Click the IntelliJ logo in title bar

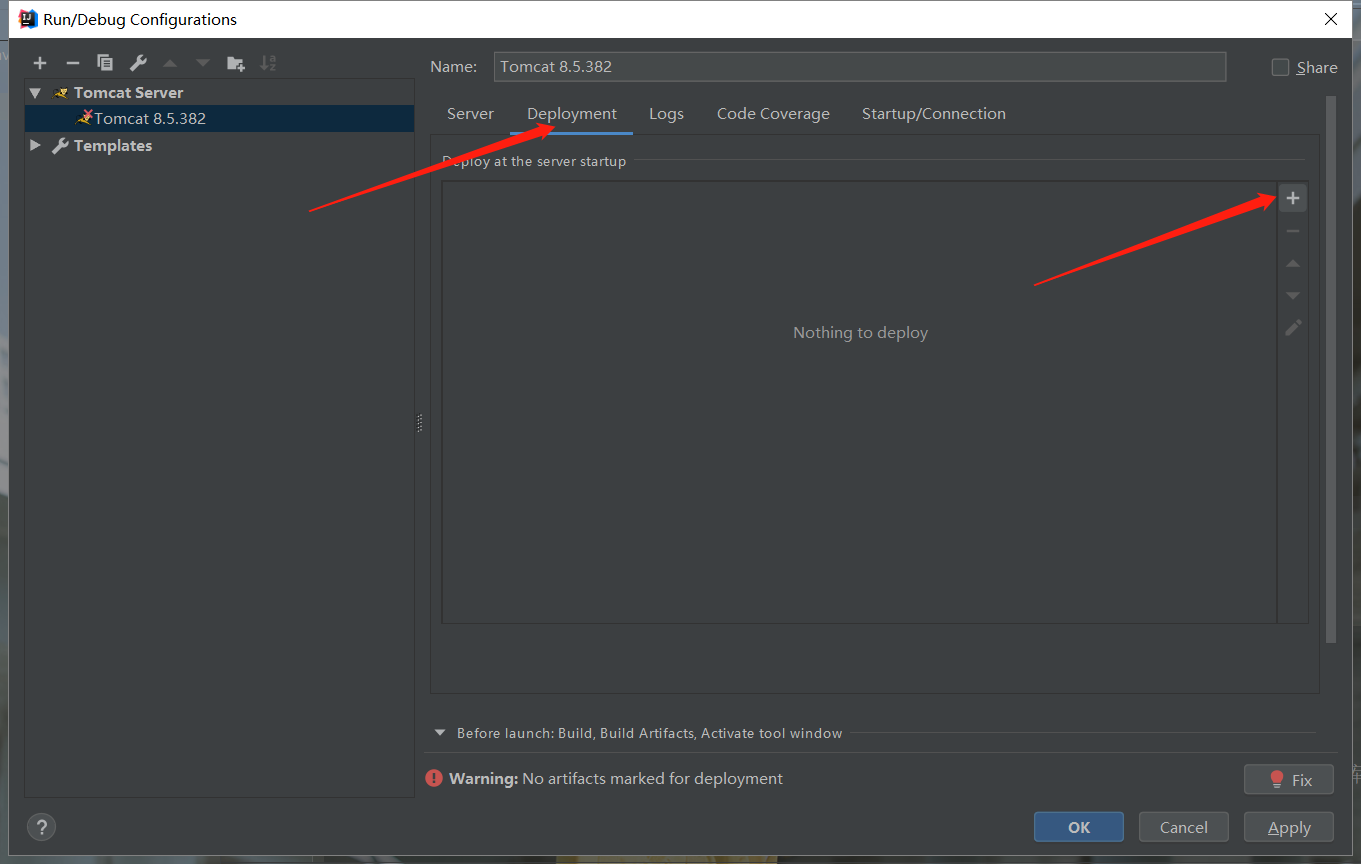click(28, 19)
